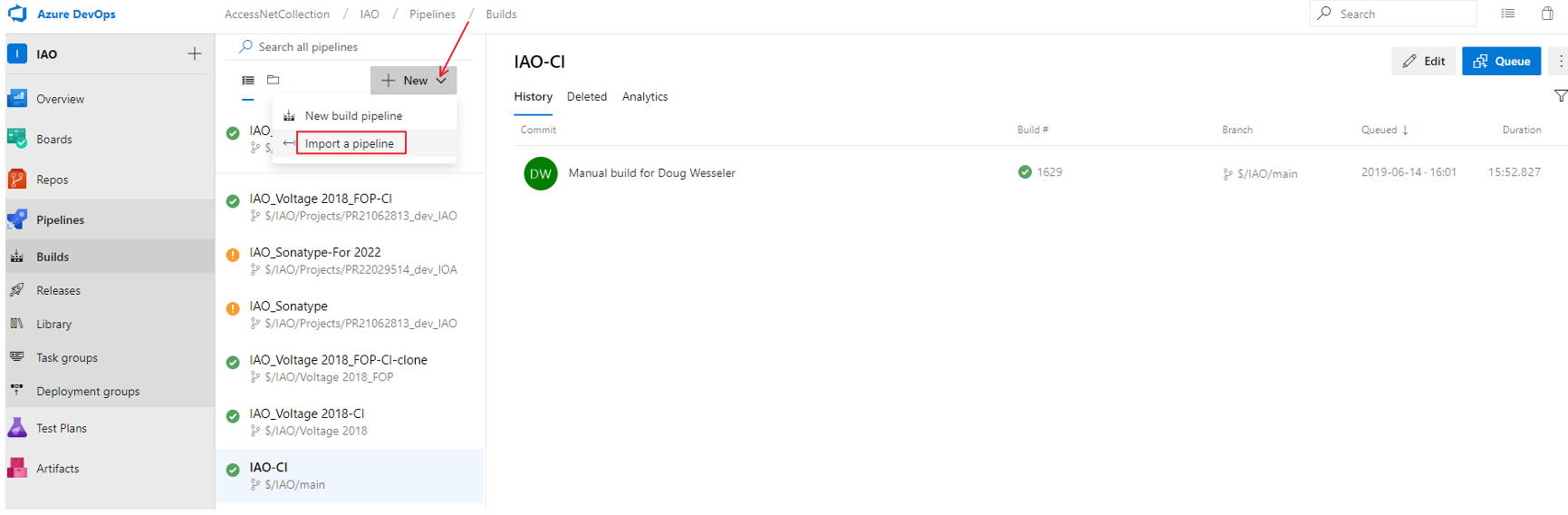1568x515 pixels.
Task: Select the Task groups icon
Action: (17, 357)
